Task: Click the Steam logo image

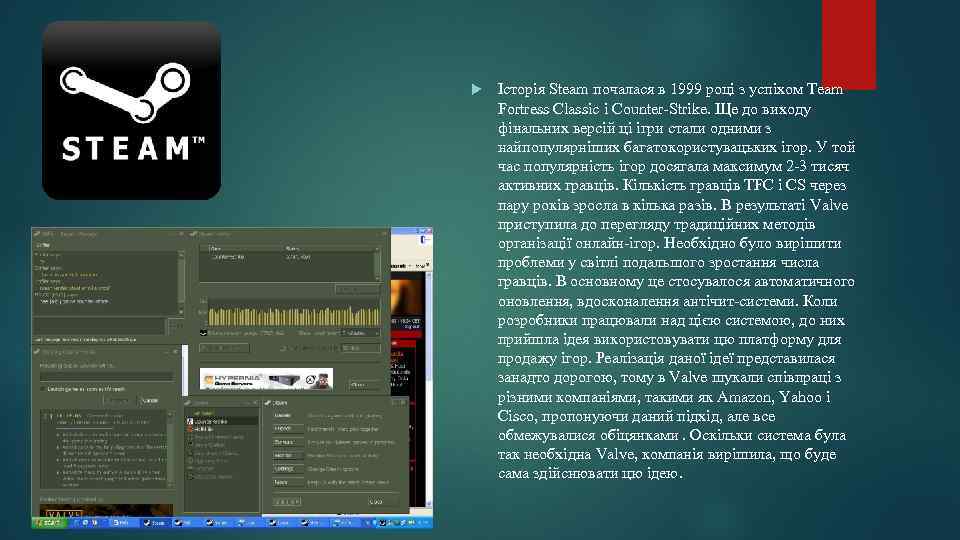Action: (132, 110)
